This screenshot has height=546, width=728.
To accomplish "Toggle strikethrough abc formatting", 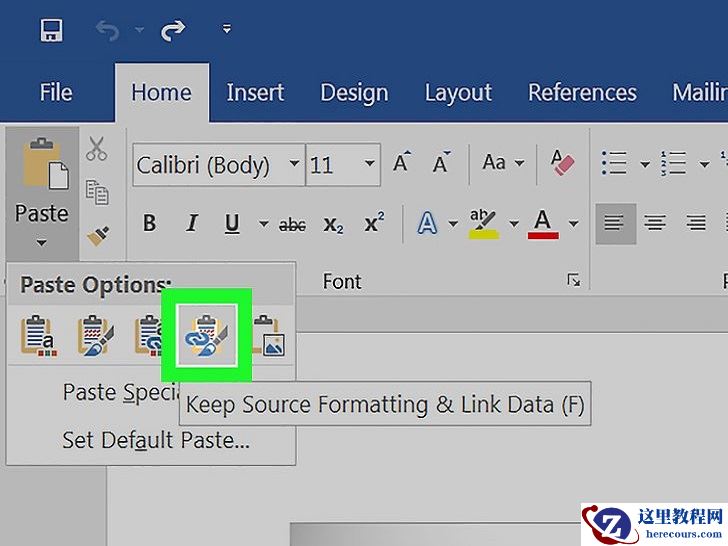I will coord(292,225).
